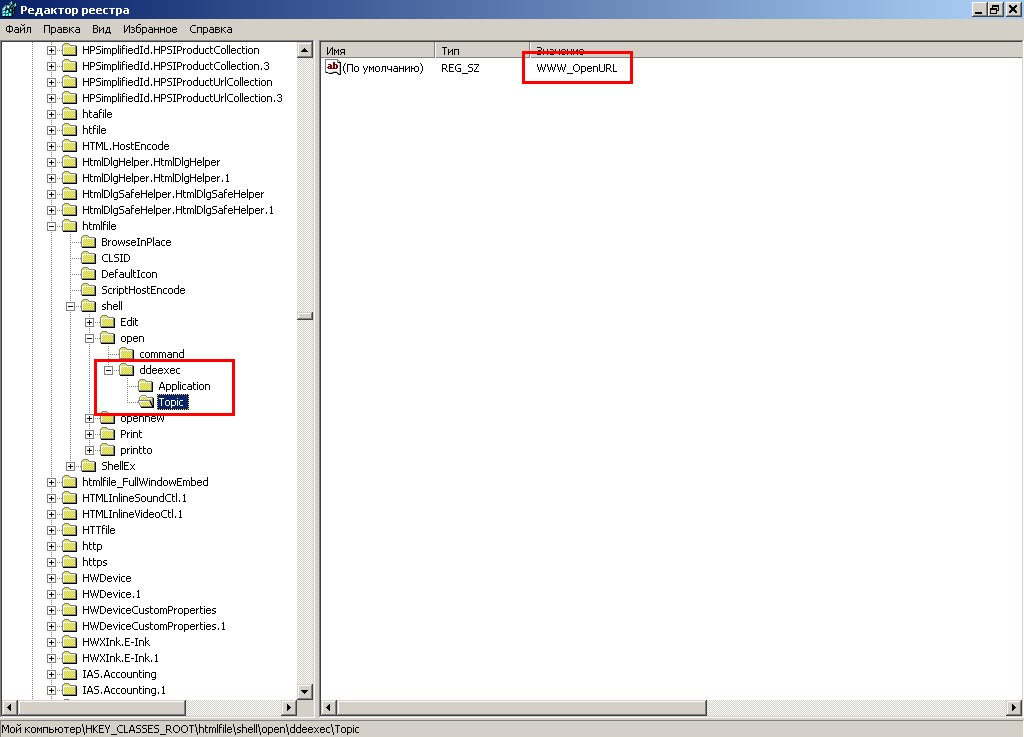
Task: Select the BrowseInPlace key
Action: (x=136, y=242)
